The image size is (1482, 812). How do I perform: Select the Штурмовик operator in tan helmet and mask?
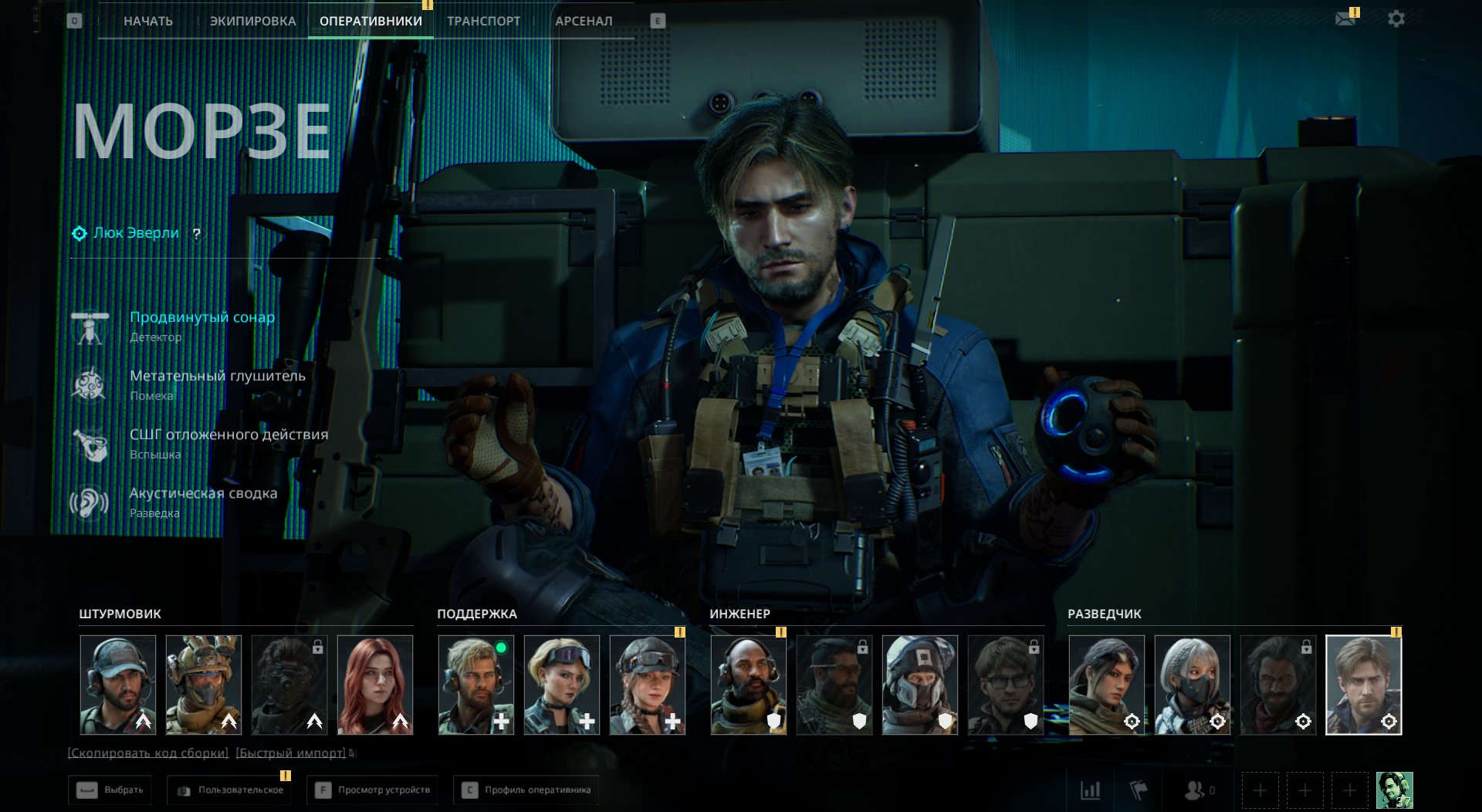(204, 685)
